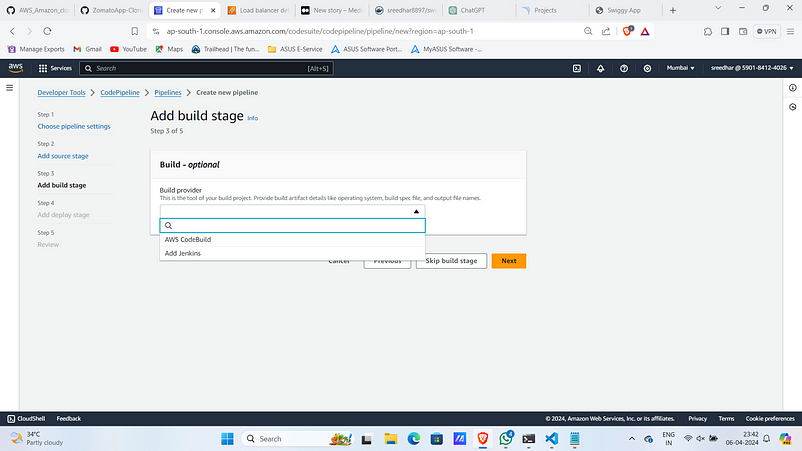Switch to the ChatGPT browser tab
Image resolution: width=802 pixels, height=451 pixels.
[480, 10]
